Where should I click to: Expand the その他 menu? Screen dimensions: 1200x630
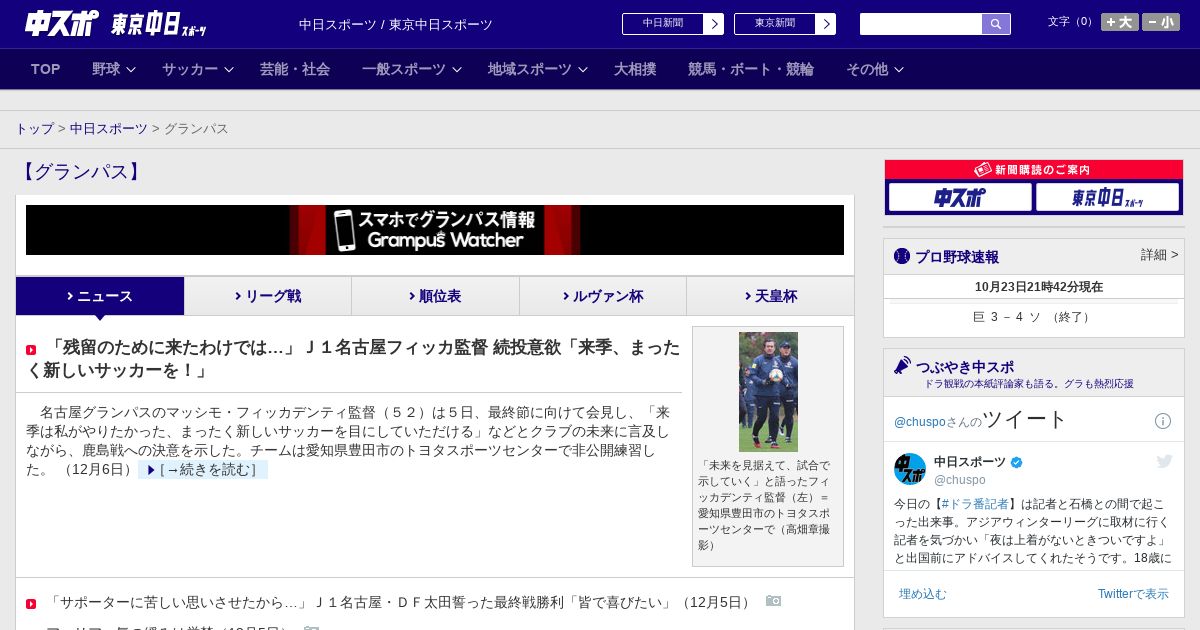point(875,69)
